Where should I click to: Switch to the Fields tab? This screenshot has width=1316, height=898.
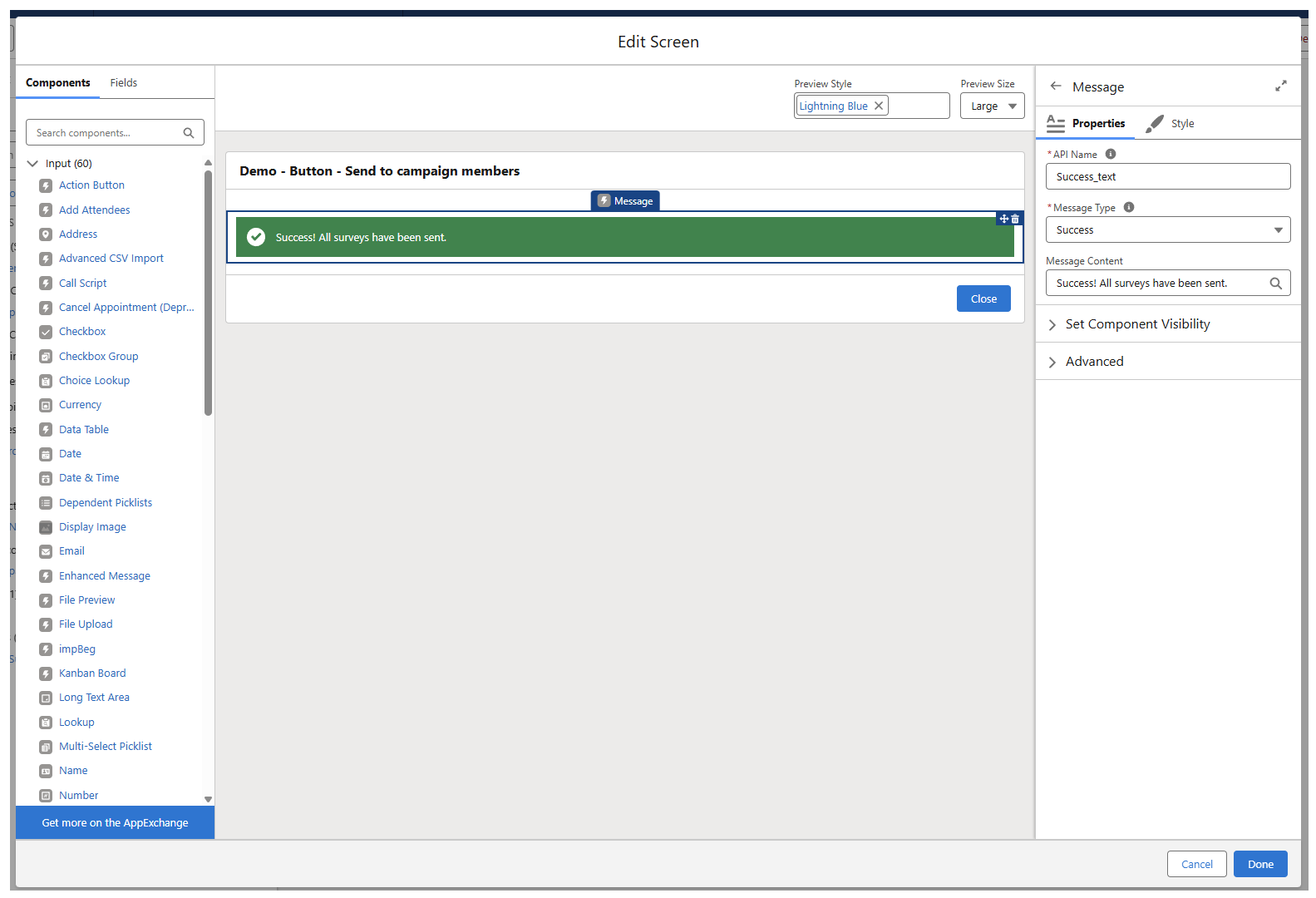pyautogui.click(x=123, y=83)
